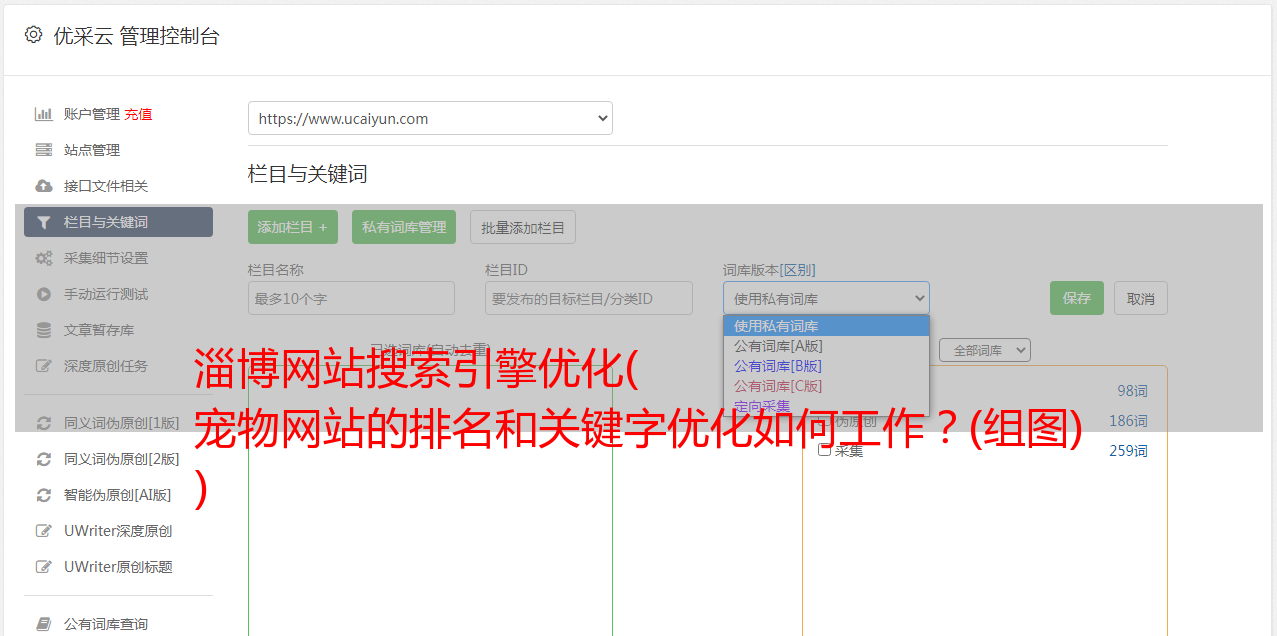Viewport: 1277px width, 636px height.
Task: Focus the 栏目ID input field
Action: pyautogui.click(x=589, y=298)
